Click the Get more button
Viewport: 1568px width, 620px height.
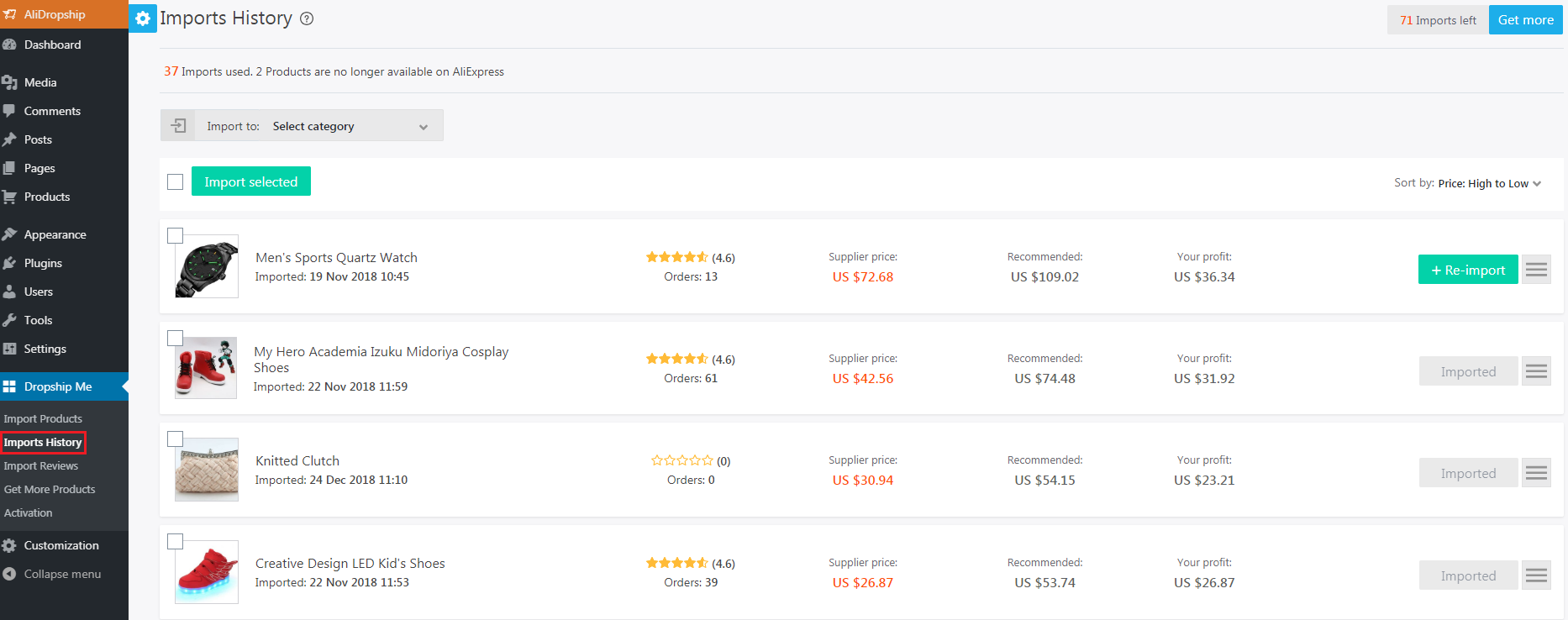click(1525, 19)
